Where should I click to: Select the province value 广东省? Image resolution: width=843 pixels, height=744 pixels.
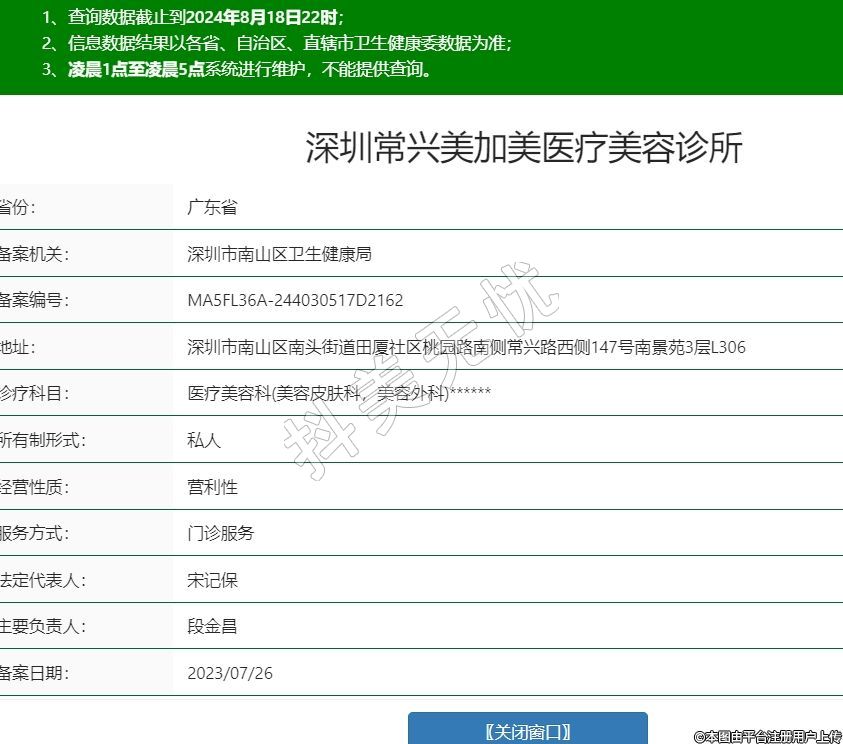[x=212, y=208]
